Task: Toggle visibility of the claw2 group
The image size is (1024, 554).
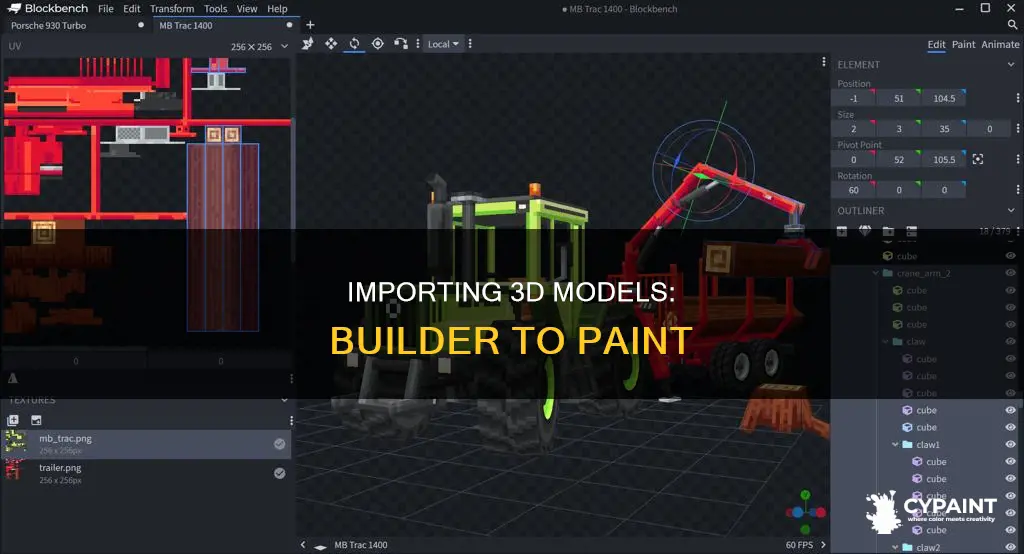Action: click(x=1010, y=547)
